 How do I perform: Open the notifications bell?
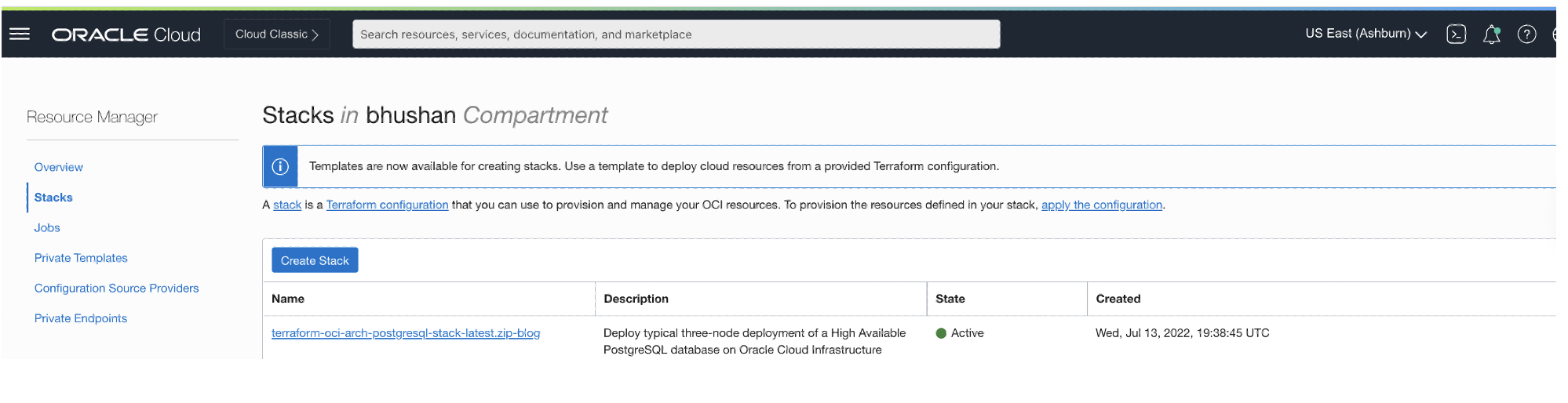click(x=1491, y=34)
